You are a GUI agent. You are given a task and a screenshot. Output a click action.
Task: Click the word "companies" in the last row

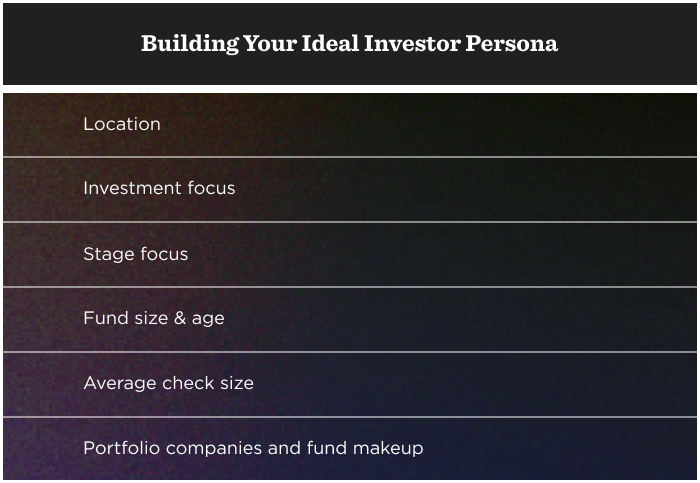(199, 448)
